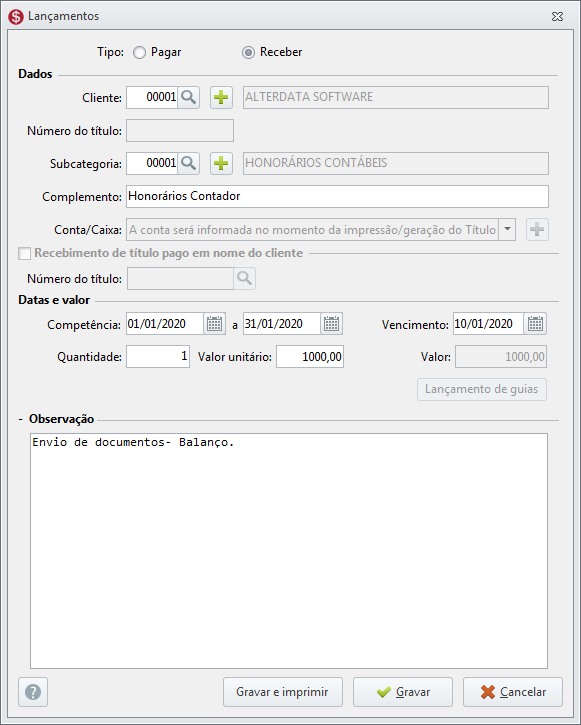Click Gravar e imprimir button
Screen dimensions: 581x725
click(283, 692)
